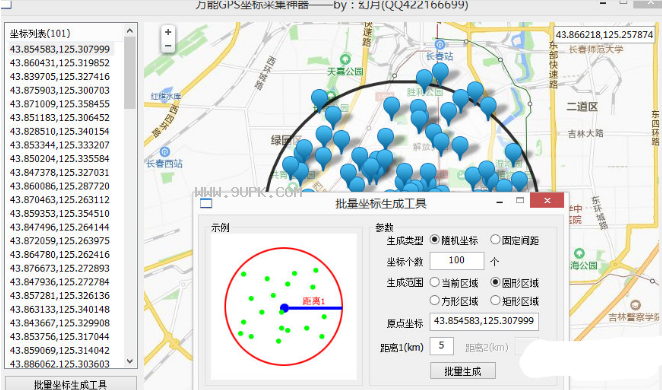Select list row 43.847496,125.264144
The image size is (662, 390).
point(60,227)
